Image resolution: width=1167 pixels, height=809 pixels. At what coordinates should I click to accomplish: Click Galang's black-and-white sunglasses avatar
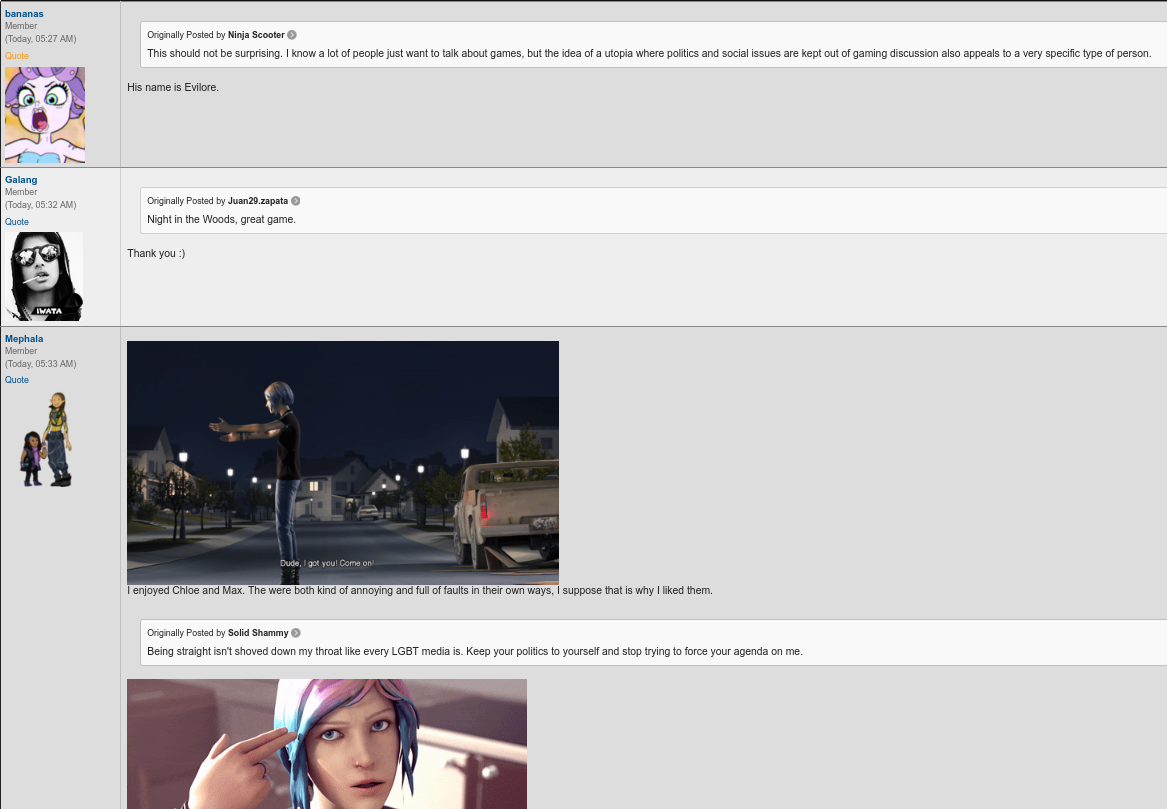[x=44, y=277]
